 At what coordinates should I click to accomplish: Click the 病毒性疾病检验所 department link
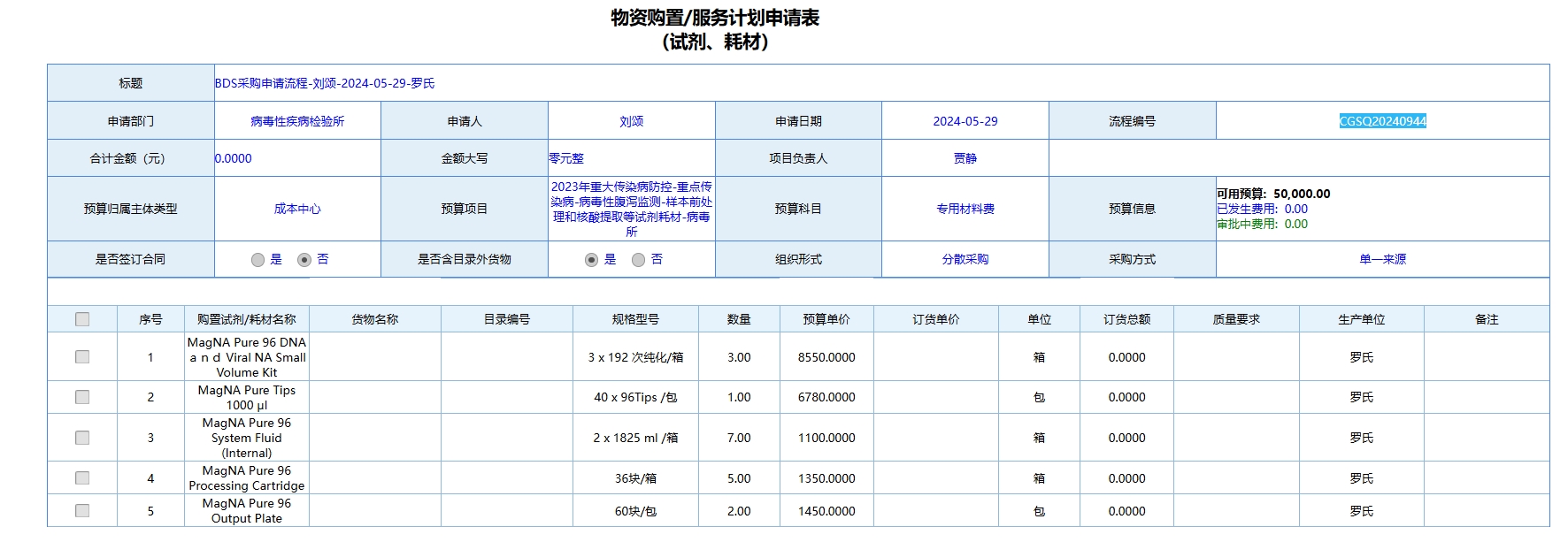[x=297, y=121]
